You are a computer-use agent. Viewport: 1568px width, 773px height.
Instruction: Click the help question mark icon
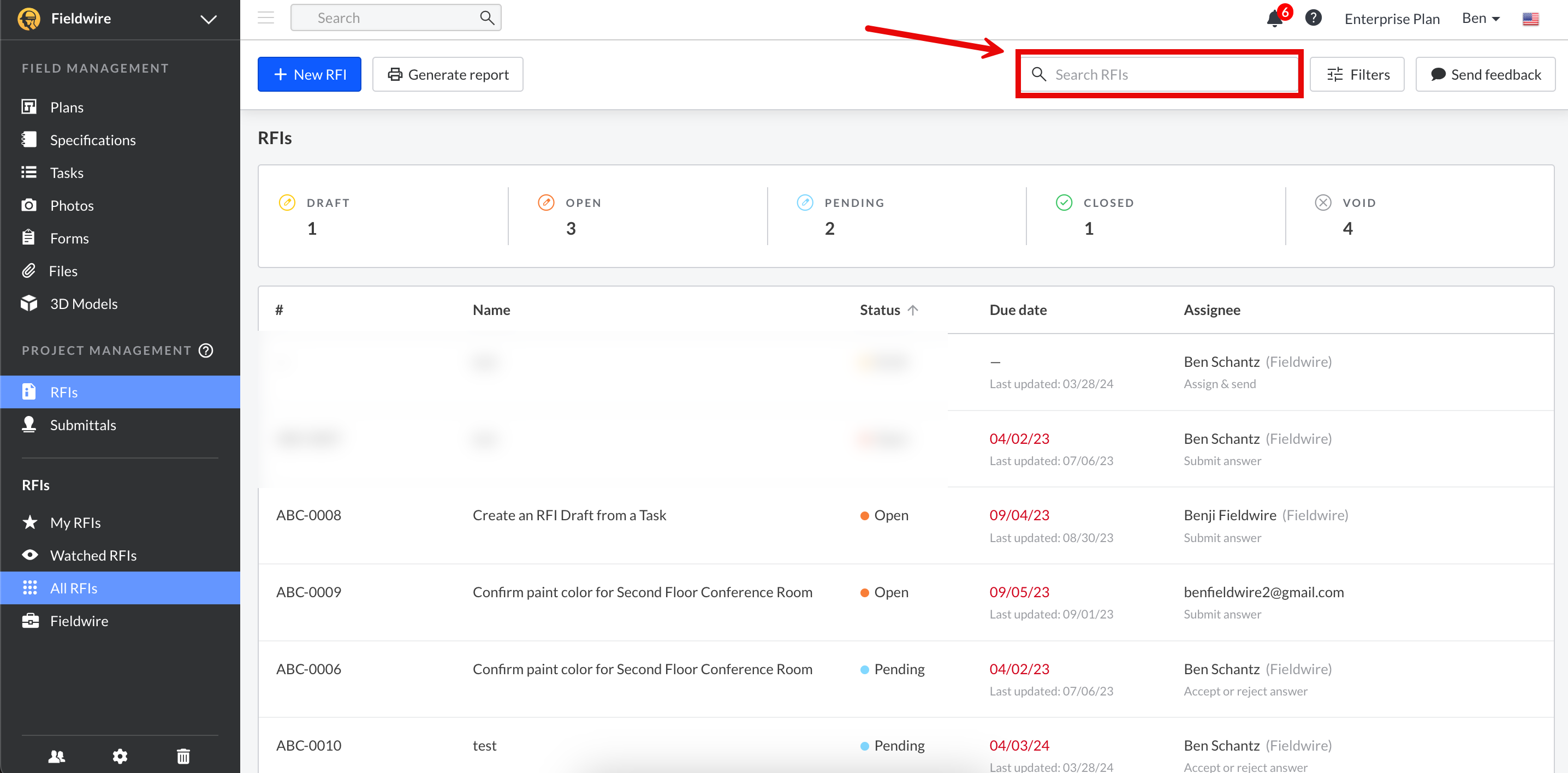1313,17
